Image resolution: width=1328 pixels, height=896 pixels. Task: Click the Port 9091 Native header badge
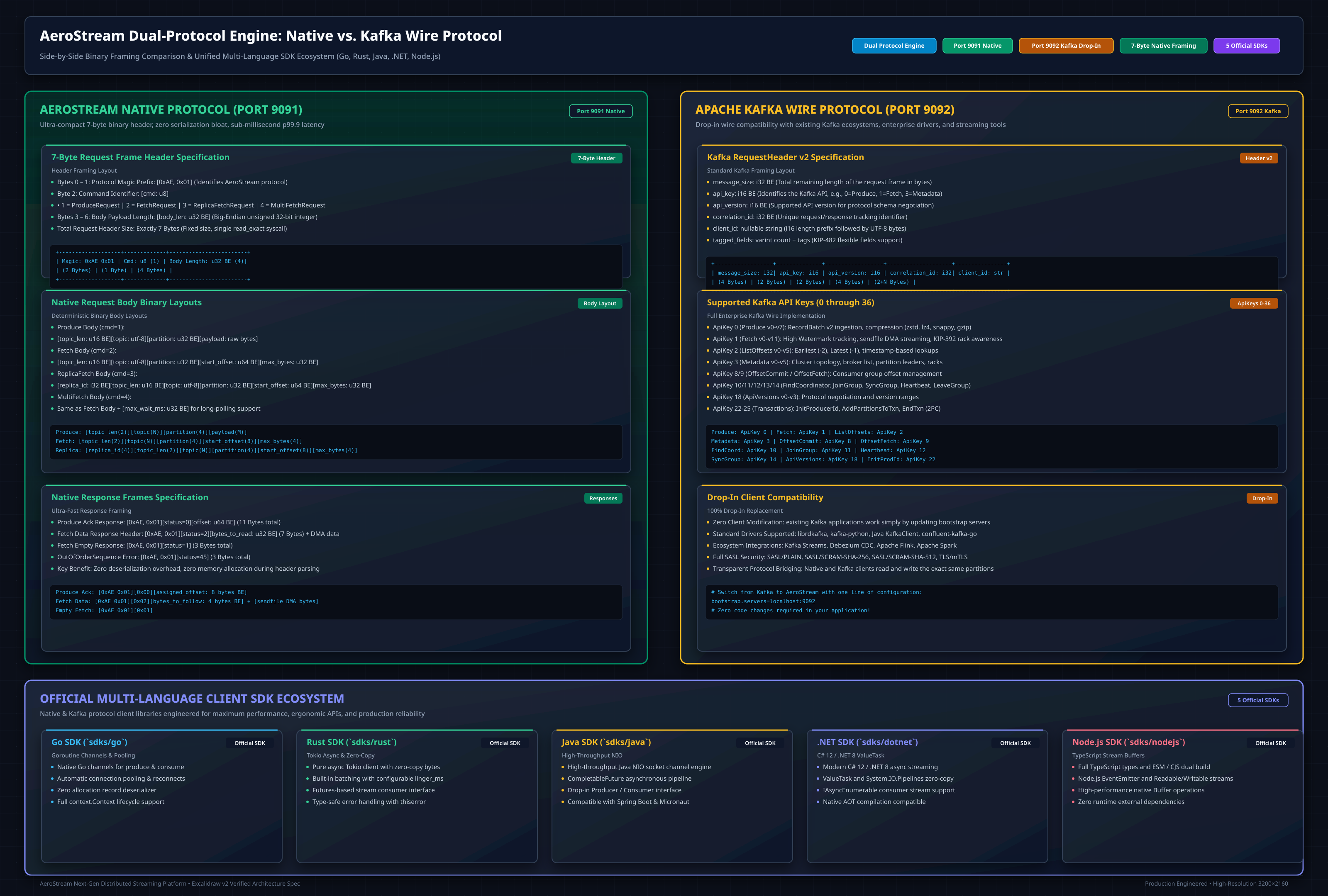977,46
